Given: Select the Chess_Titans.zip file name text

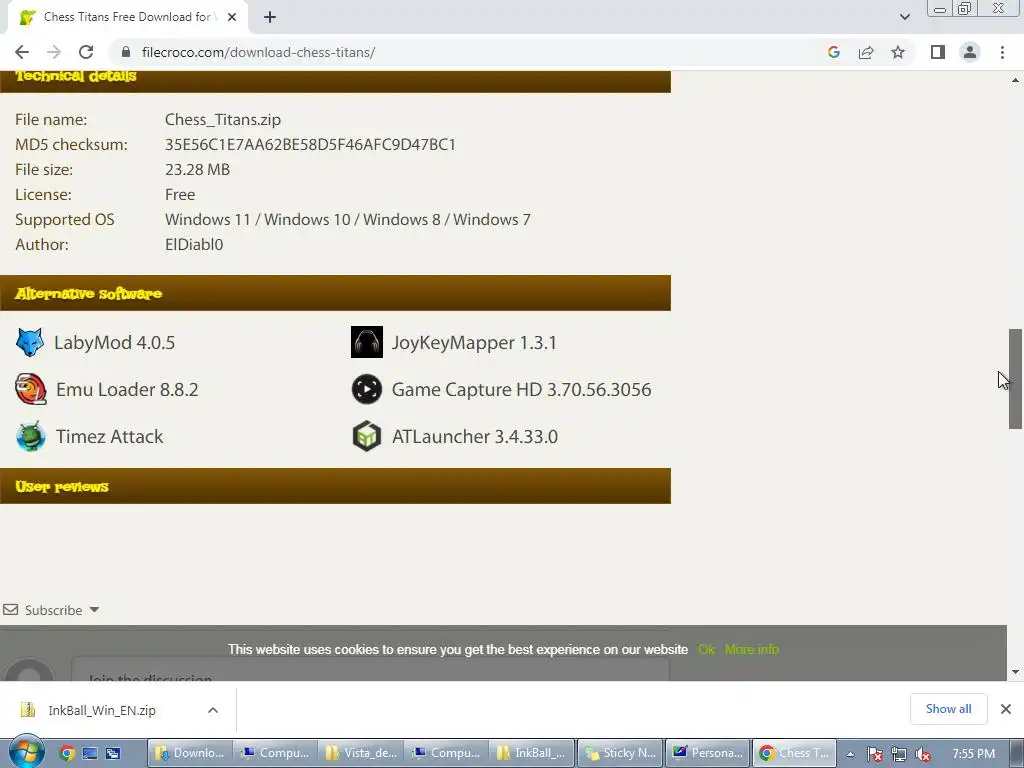Looking at the screenshot, I should [x=223, y=120].
